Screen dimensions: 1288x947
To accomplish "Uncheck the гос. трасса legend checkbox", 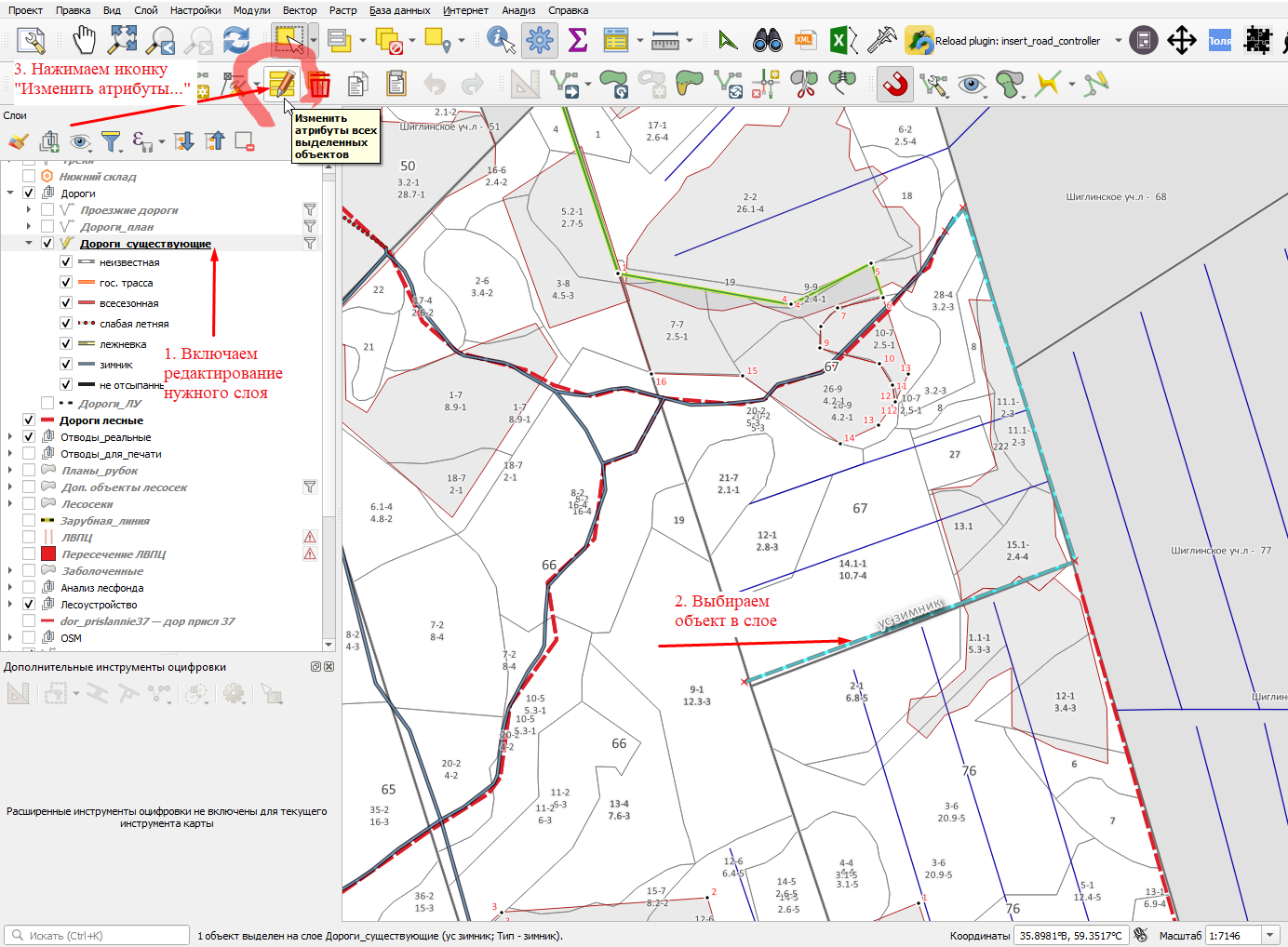I will (66, 283).
